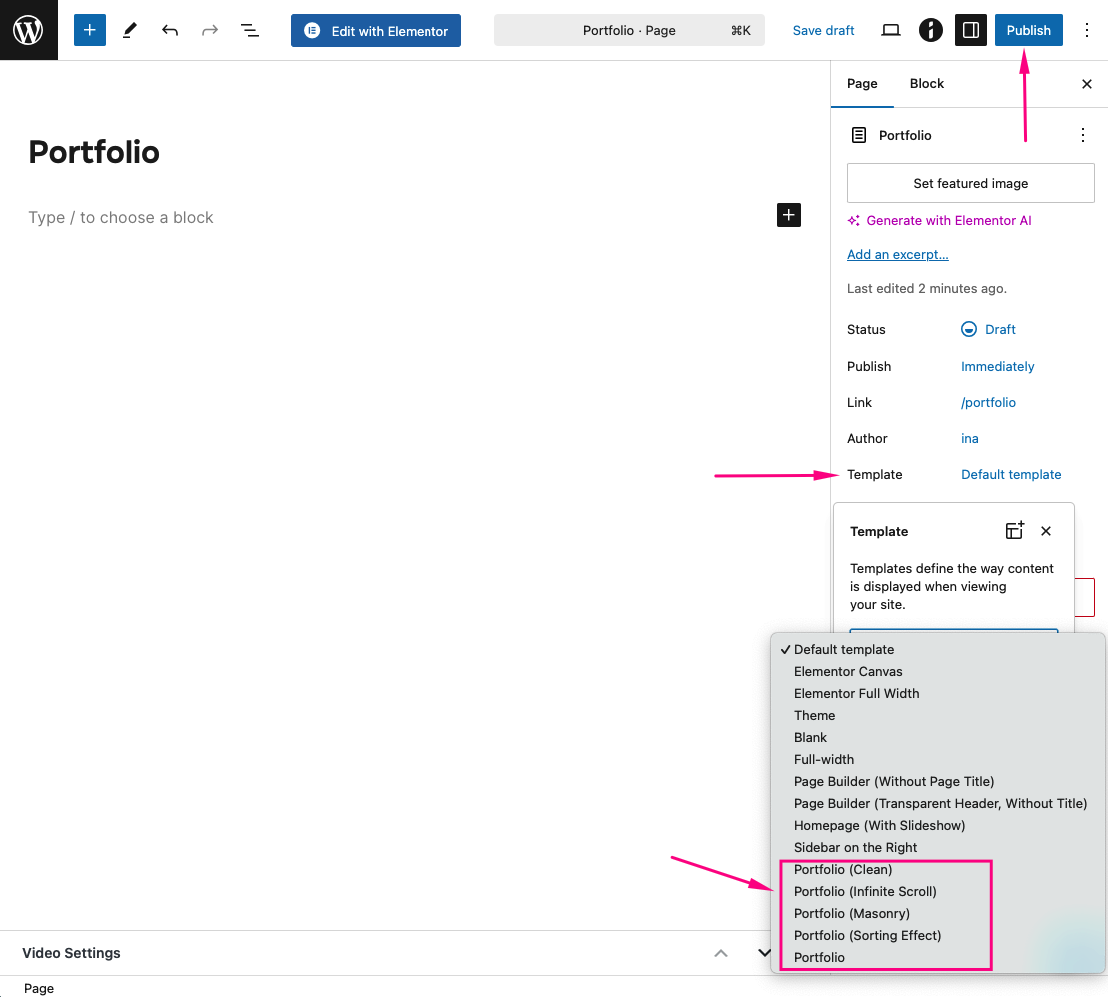Choose Elementor Canvas from template list
The width and height of the screenshot is (1108, 997).
[x=848, y=671]
